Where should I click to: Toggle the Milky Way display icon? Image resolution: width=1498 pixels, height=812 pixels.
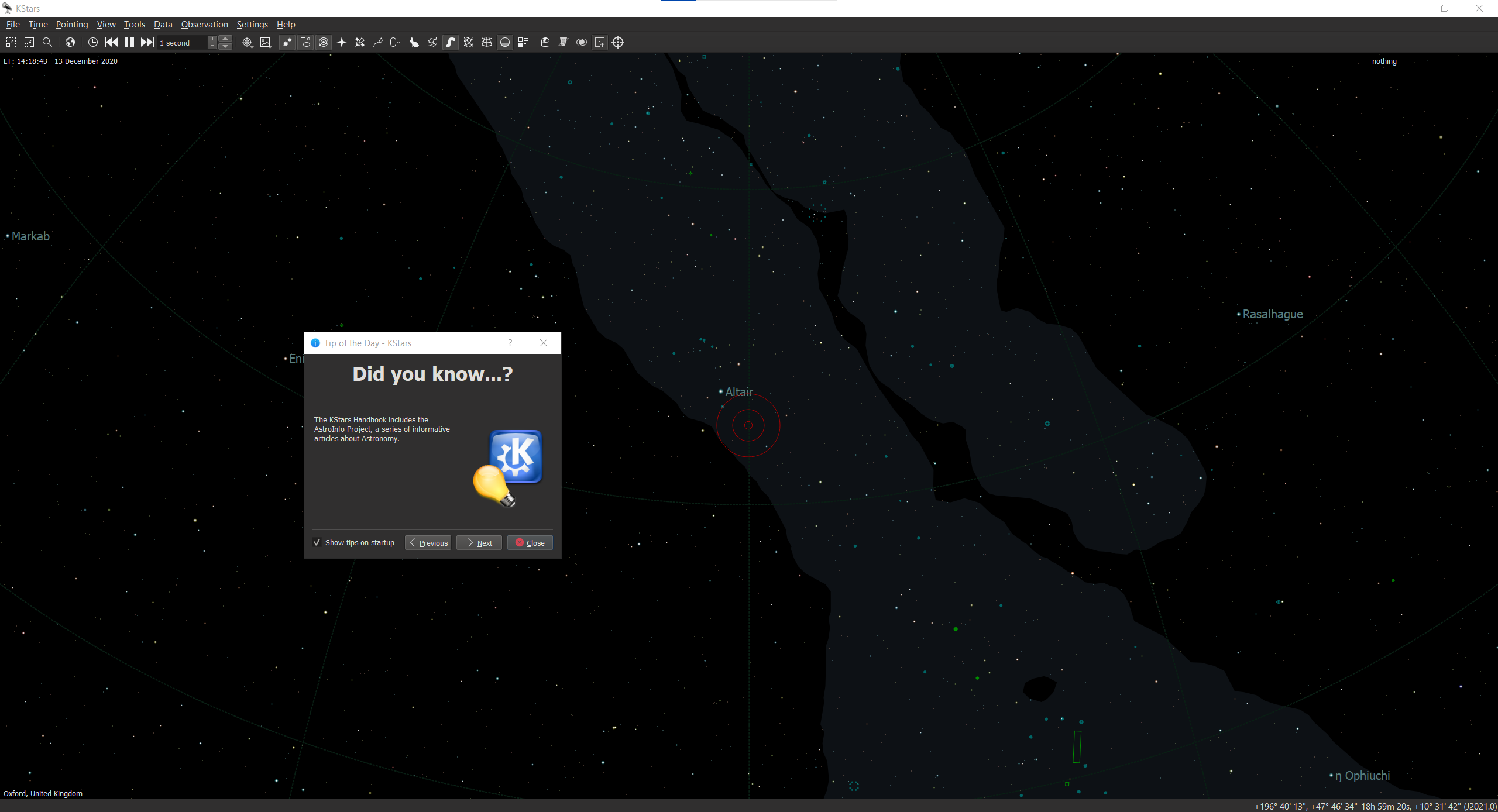451,42
